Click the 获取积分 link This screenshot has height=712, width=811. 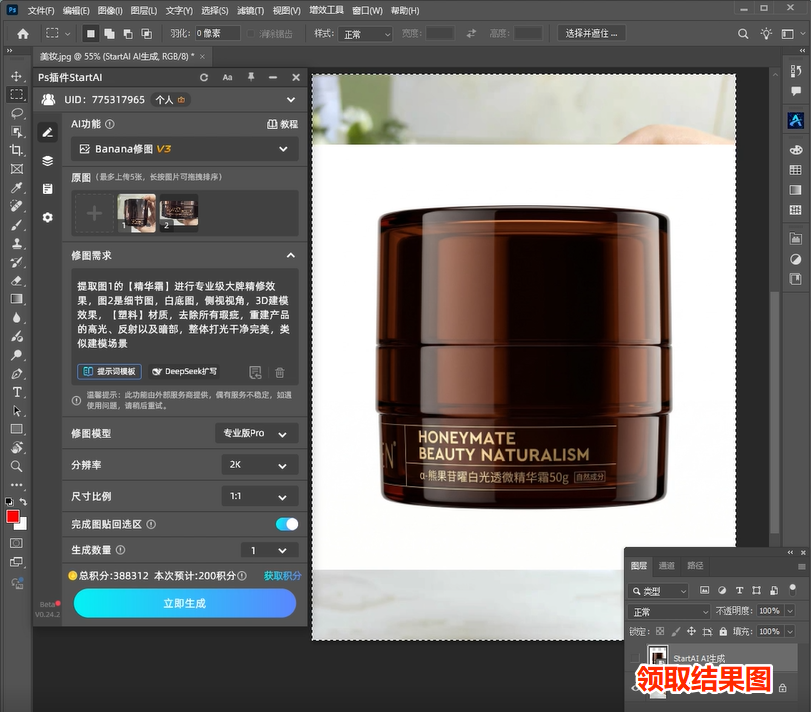tap(282, 576)
